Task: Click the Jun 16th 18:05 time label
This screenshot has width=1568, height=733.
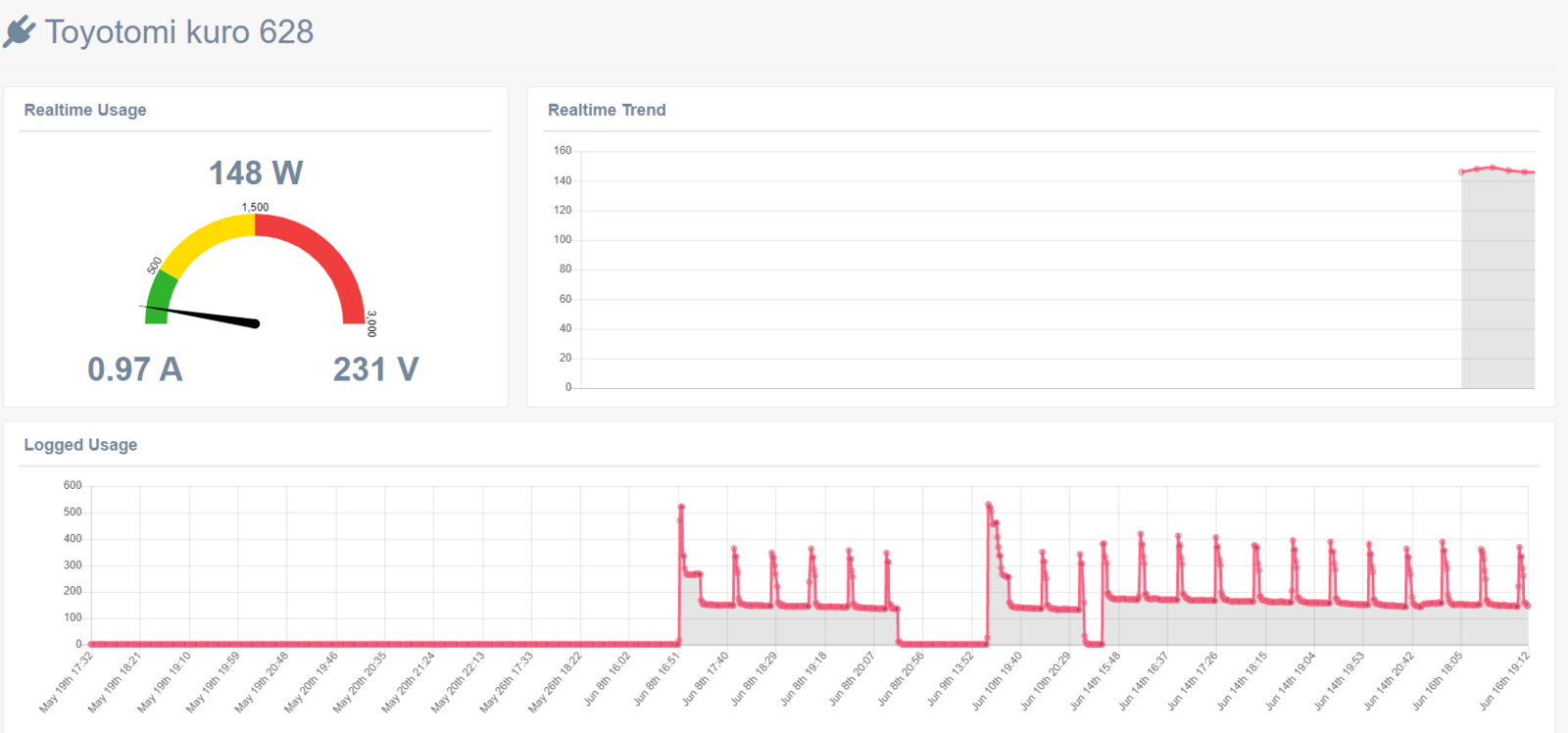Action: pyautogui.click(x=1439, y=681)
